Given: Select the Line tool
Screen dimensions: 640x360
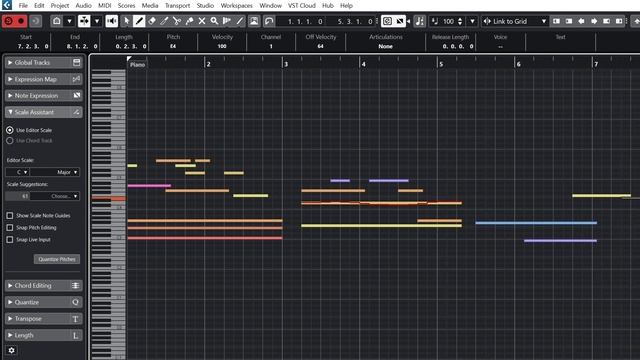Looking at the screenshot, I should click(240, 21).
